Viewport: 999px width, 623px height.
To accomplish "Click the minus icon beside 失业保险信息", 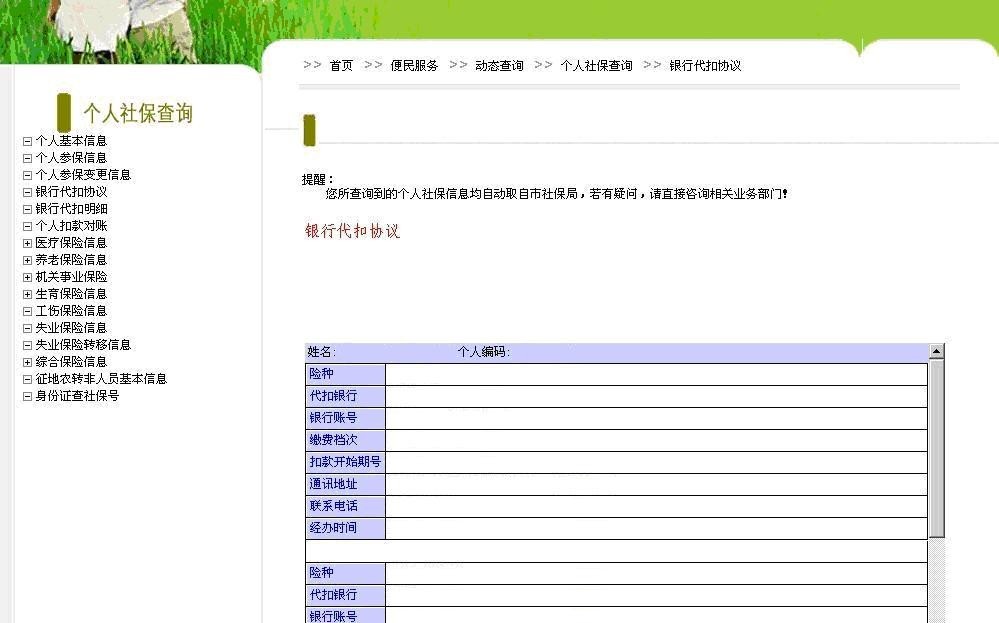I will coord(27,328).
